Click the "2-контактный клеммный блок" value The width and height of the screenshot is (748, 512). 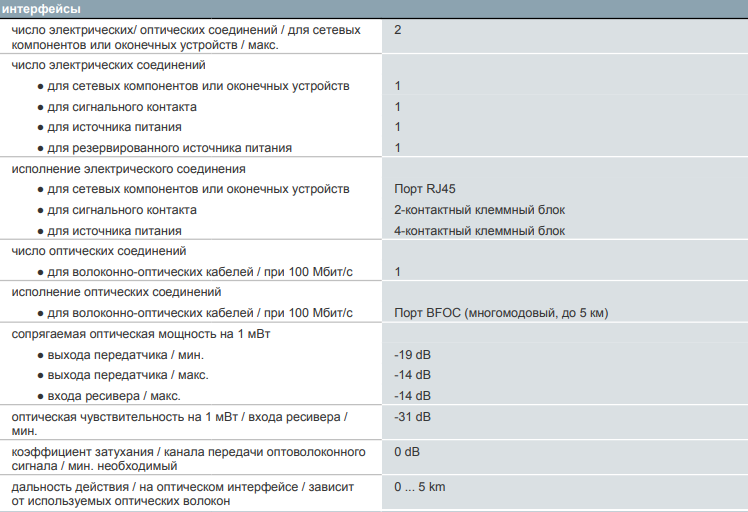tap(479, 210)
